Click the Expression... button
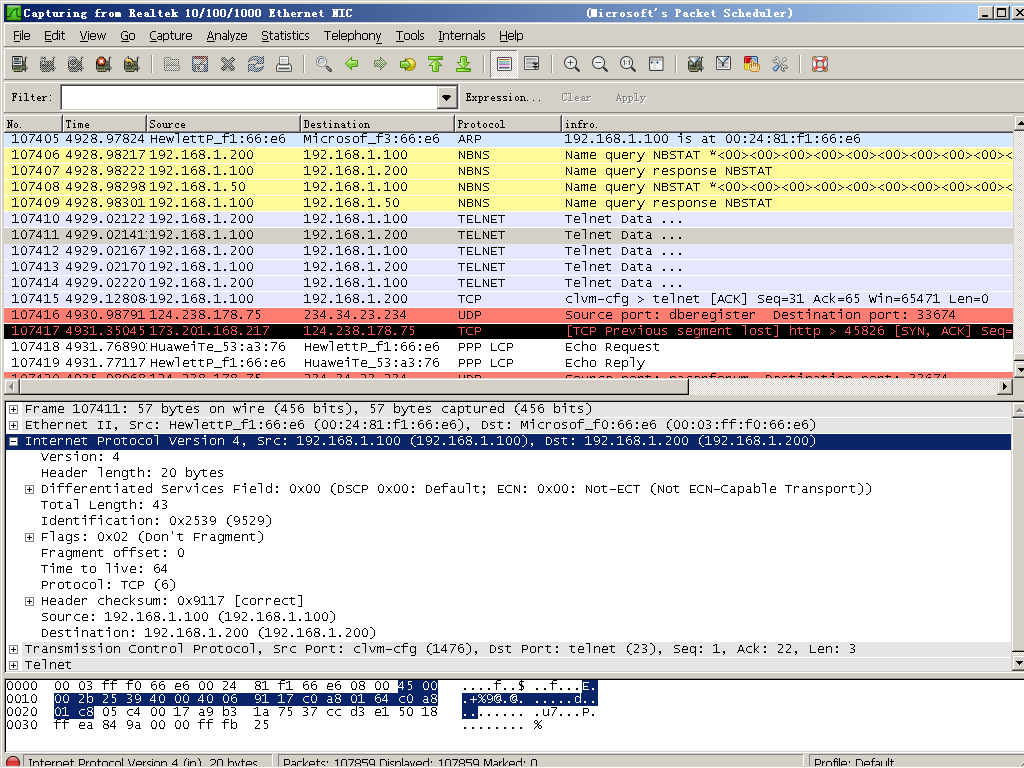The width and height of the screenshot is (1024, 768). tap(503, 98)
